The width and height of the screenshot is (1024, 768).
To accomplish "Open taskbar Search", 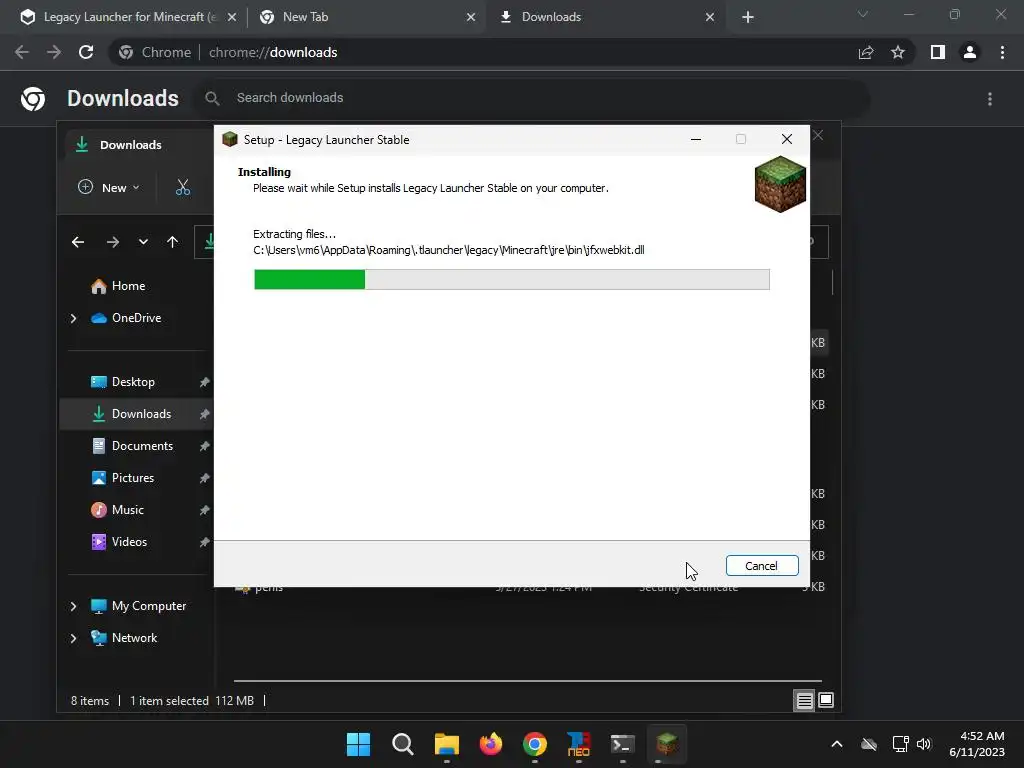I will 402,744.
